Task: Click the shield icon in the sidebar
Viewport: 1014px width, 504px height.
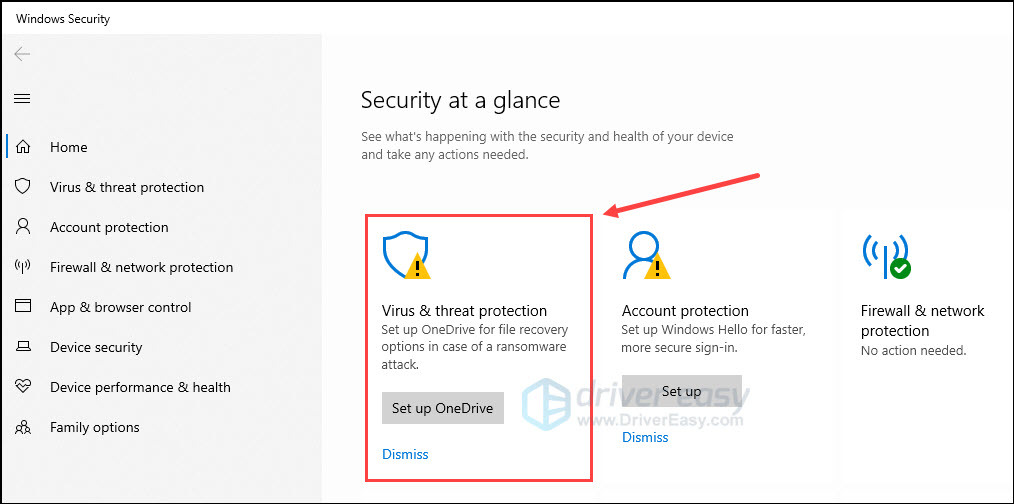Action: pos(23,187)
